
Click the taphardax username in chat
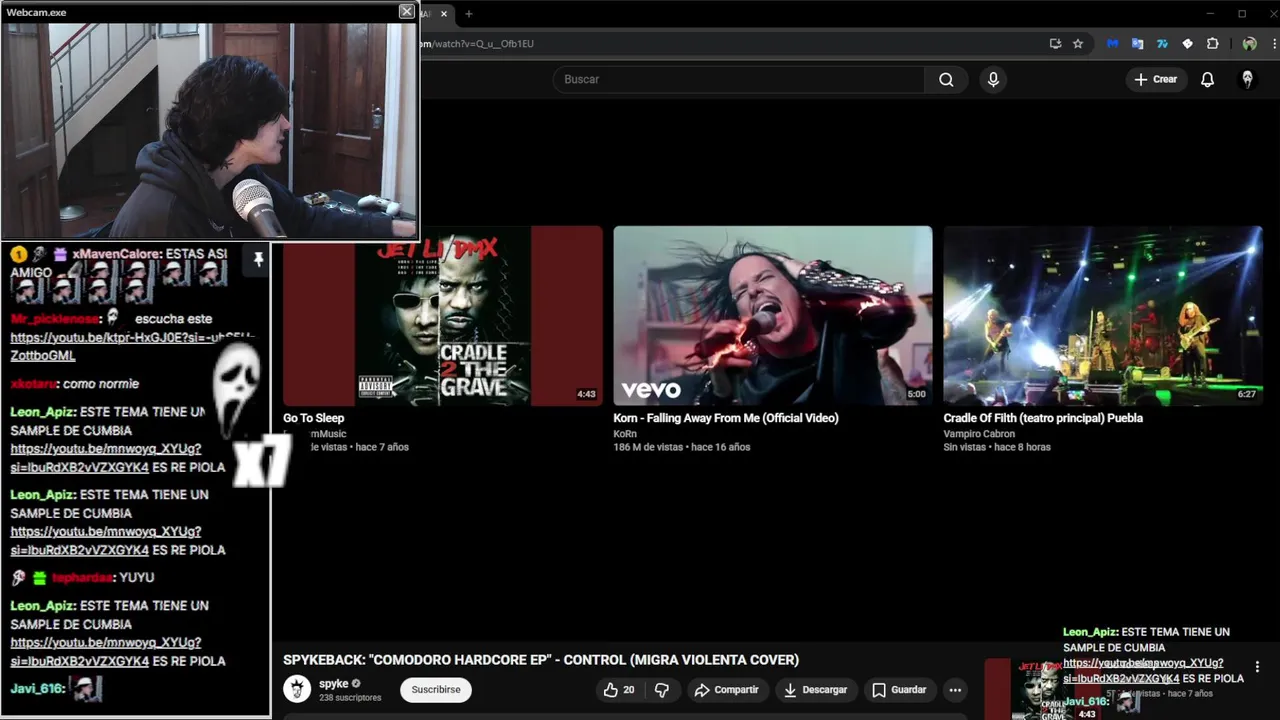(x=83, y=578)
